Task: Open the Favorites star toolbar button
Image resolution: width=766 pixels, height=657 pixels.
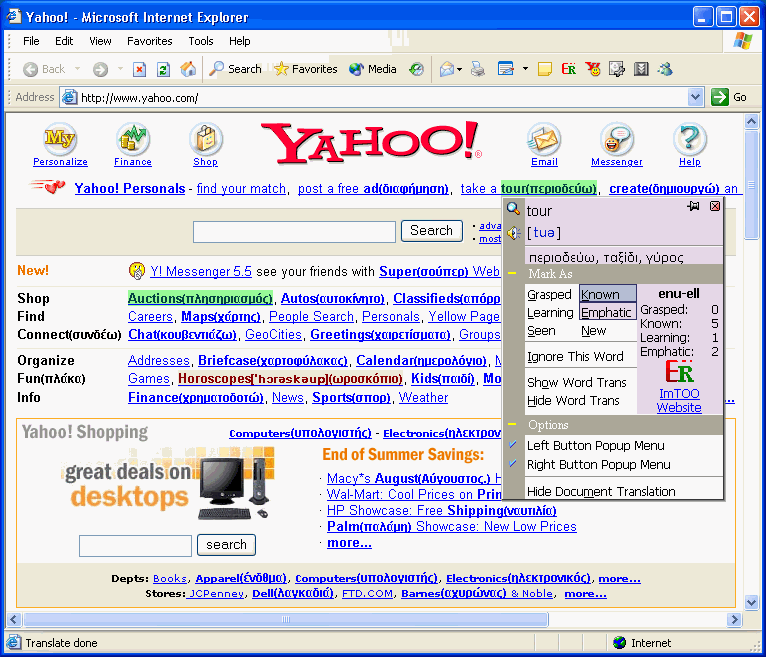Action: 305,69
